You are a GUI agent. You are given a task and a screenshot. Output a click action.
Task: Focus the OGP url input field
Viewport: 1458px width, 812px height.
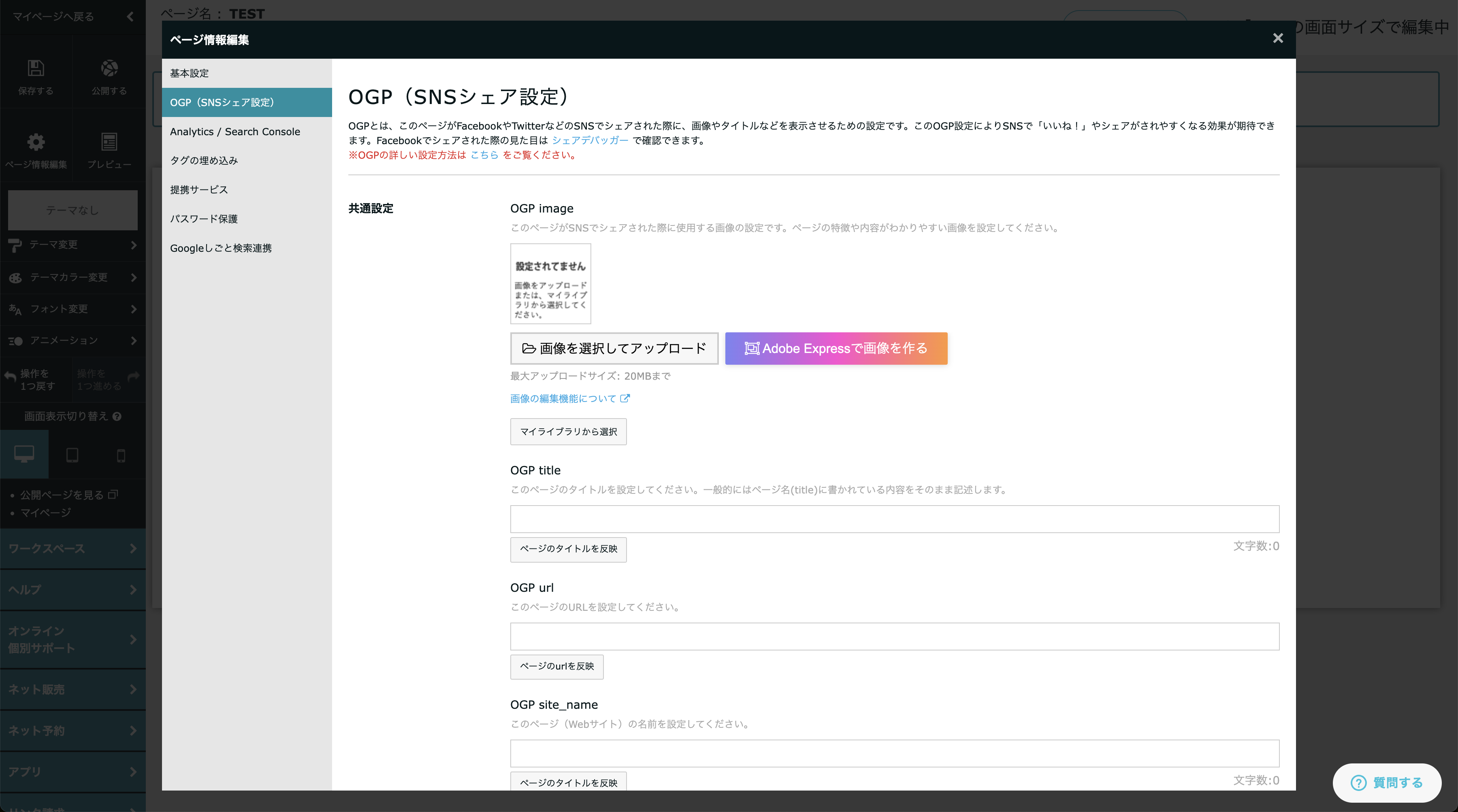point(894,637)
